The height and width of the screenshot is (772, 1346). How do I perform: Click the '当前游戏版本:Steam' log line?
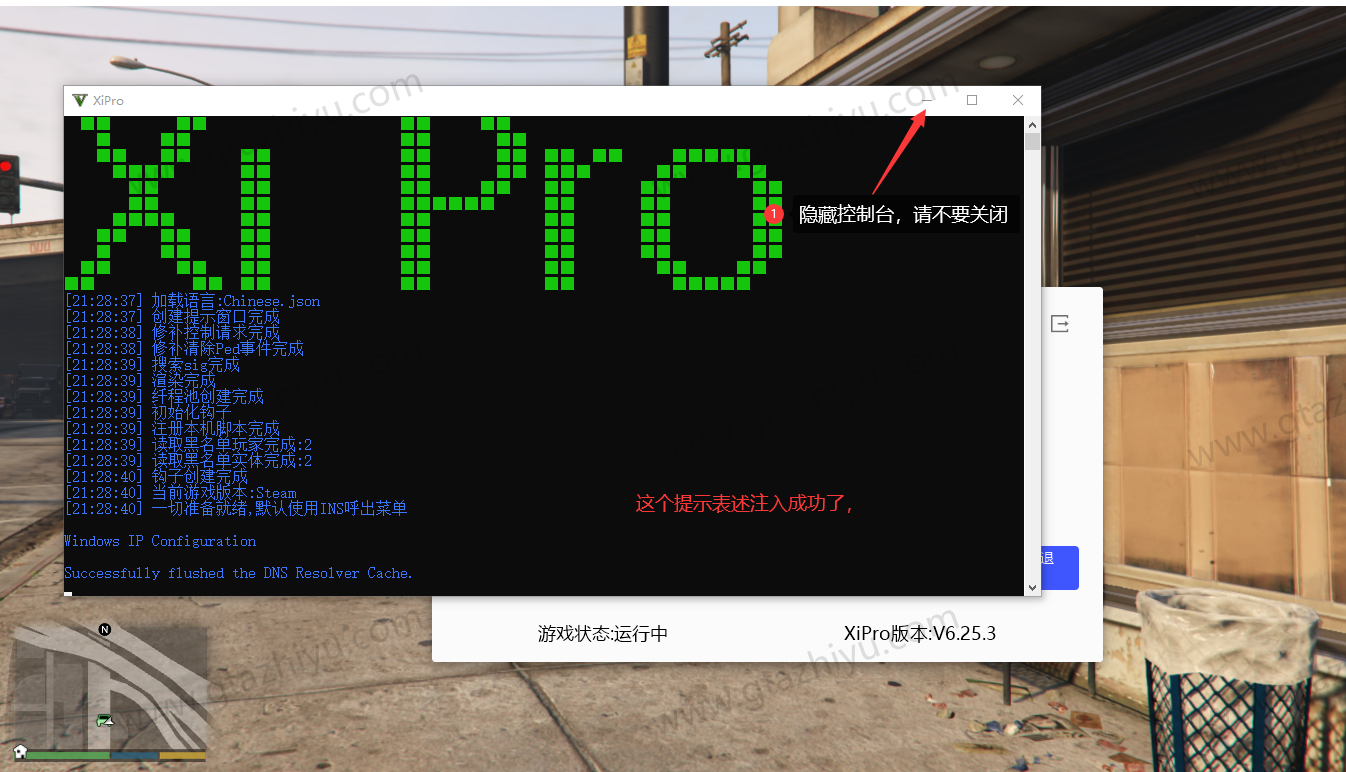point(180,493)
